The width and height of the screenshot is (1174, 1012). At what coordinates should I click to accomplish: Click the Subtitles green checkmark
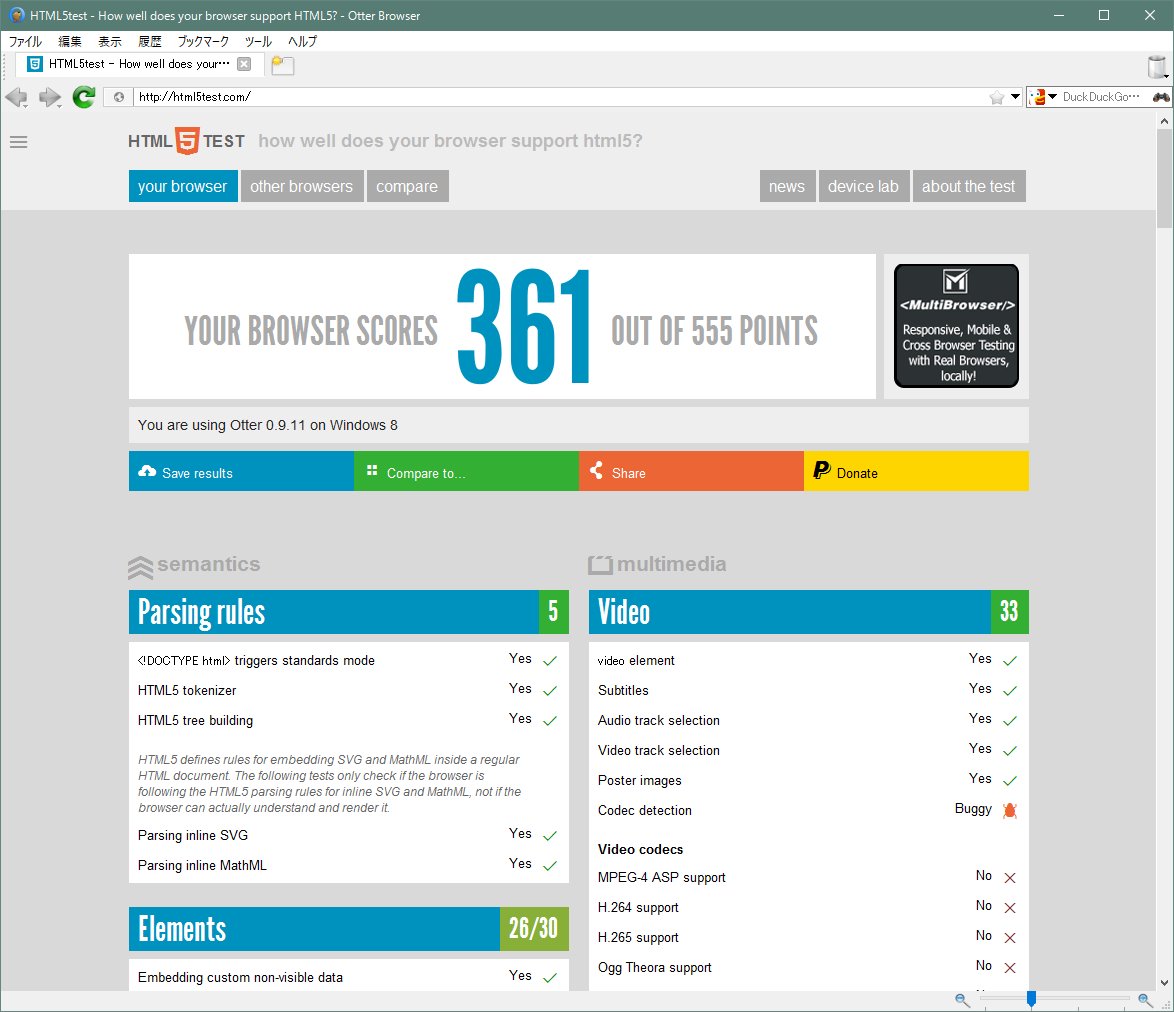coord(1009,691)
